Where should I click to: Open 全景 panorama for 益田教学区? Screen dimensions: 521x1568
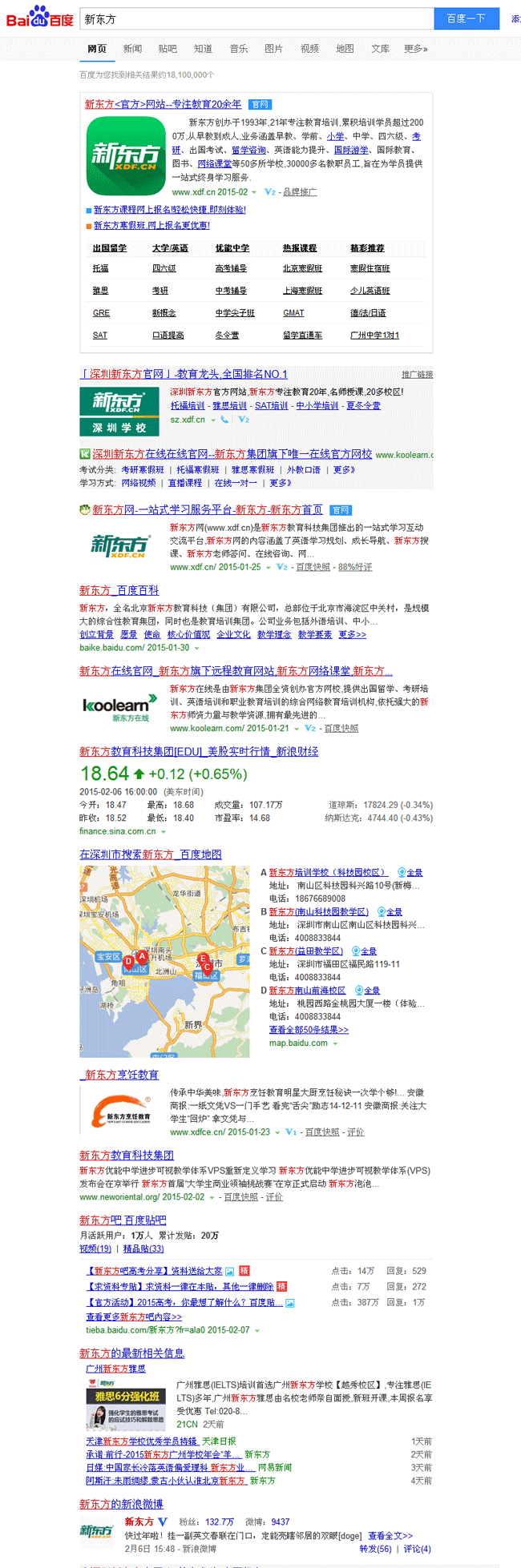(365, 951)
